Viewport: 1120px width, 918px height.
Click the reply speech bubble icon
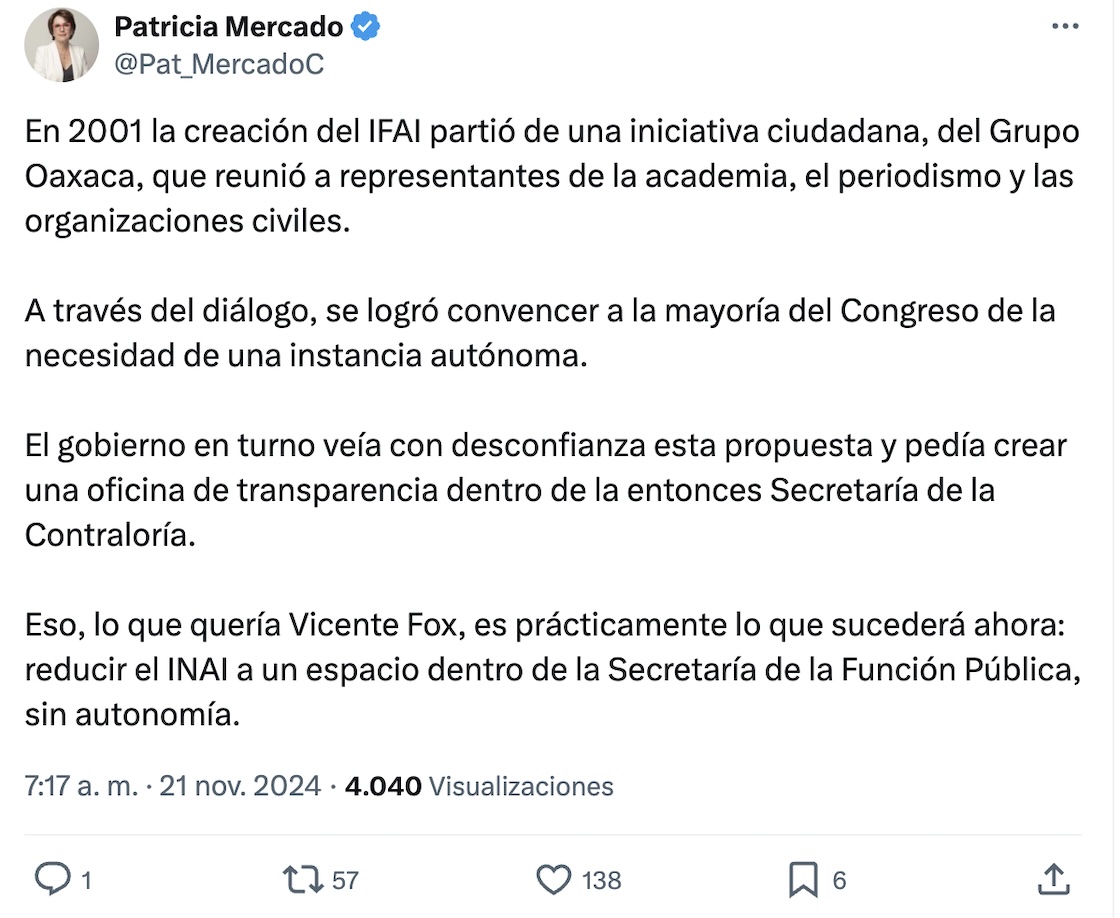[x=51, y=879]
